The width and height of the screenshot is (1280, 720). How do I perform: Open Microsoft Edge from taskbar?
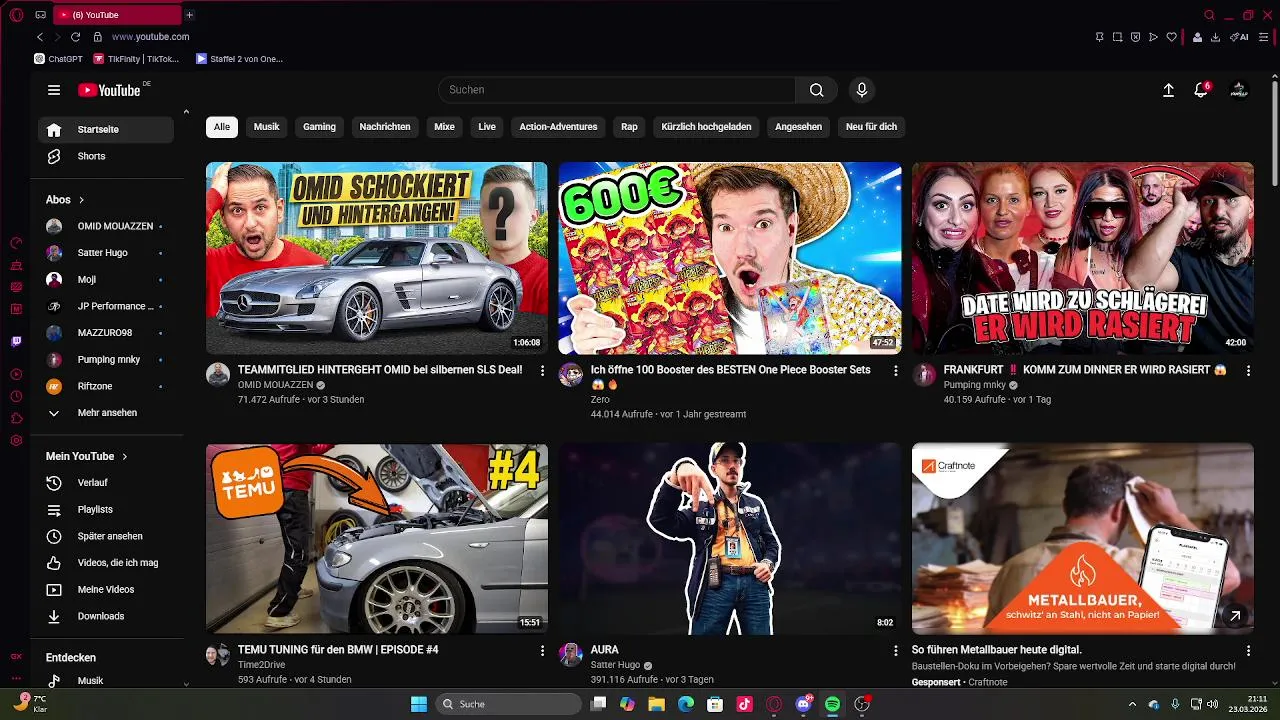point(686,704)
